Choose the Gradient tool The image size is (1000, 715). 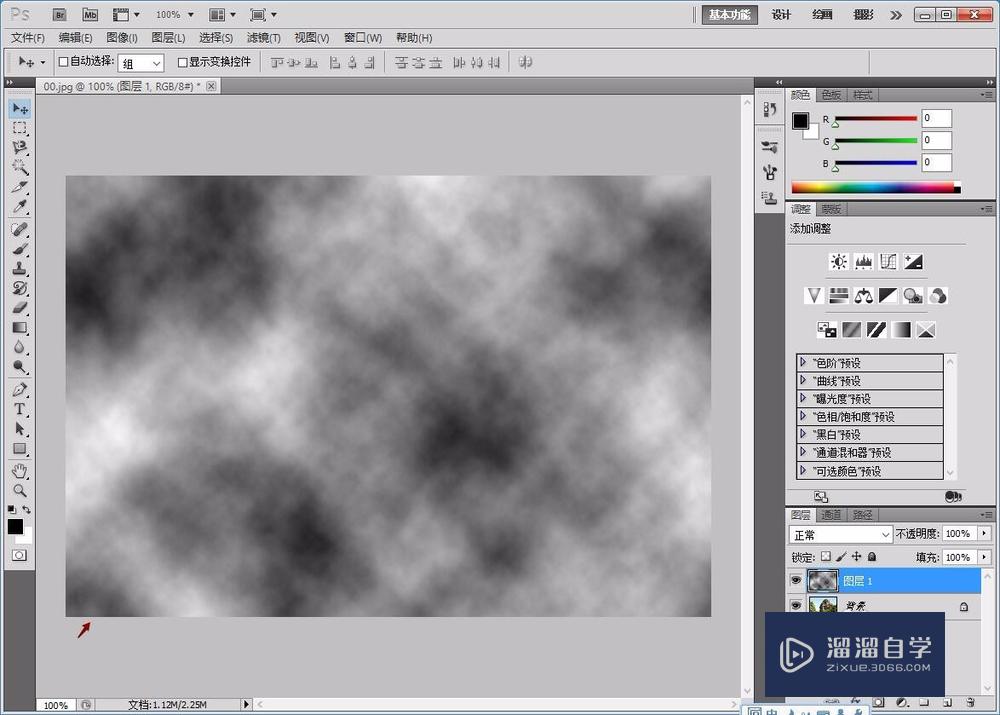tap(19, 328)
